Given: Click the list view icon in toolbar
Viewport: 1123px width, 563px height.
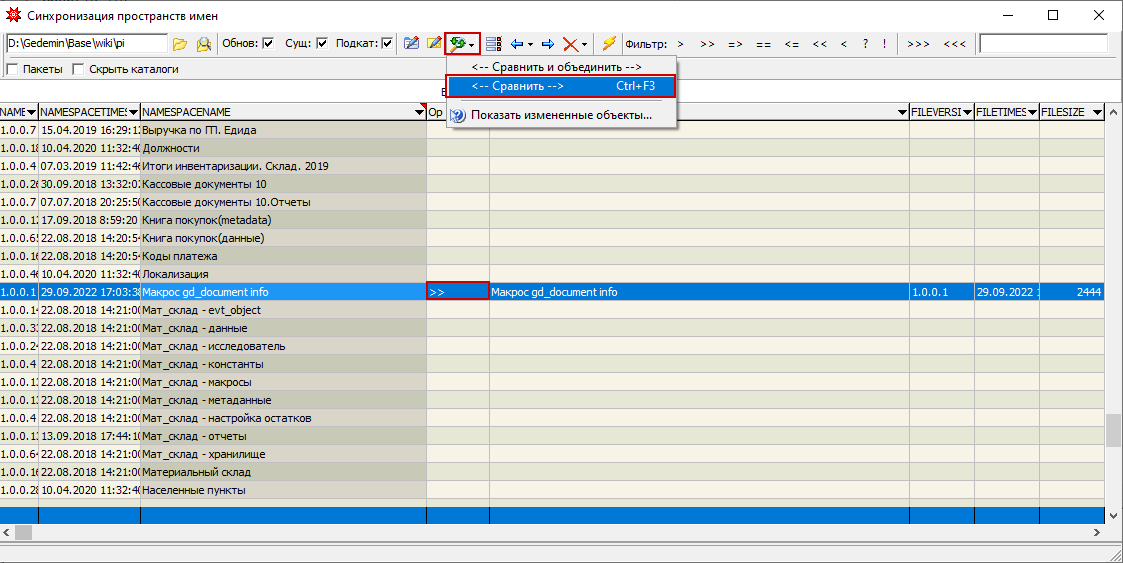Looking at the screenshot, I should pyautogui.click(x=493, y=44).
